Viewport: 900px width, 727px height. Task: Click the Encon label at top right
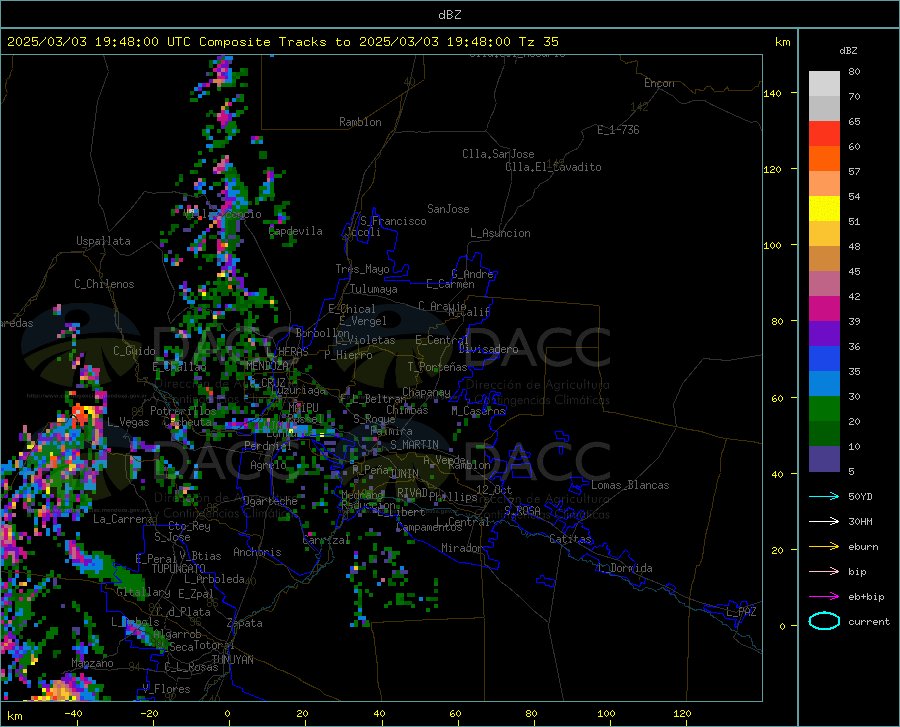click(x=659, y=83)
